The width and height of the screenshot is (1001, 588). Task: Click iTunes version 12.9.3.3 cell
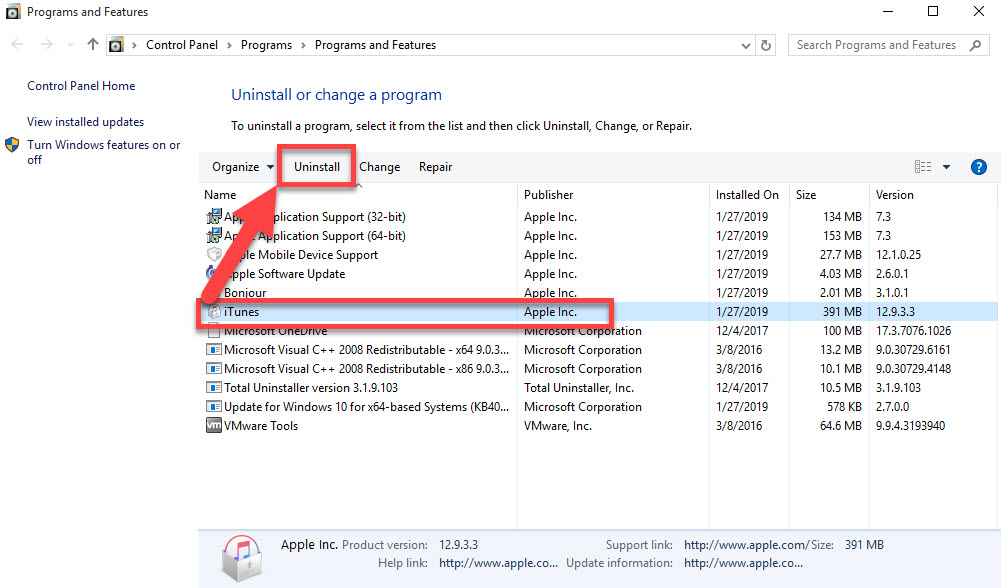[895, 312]
